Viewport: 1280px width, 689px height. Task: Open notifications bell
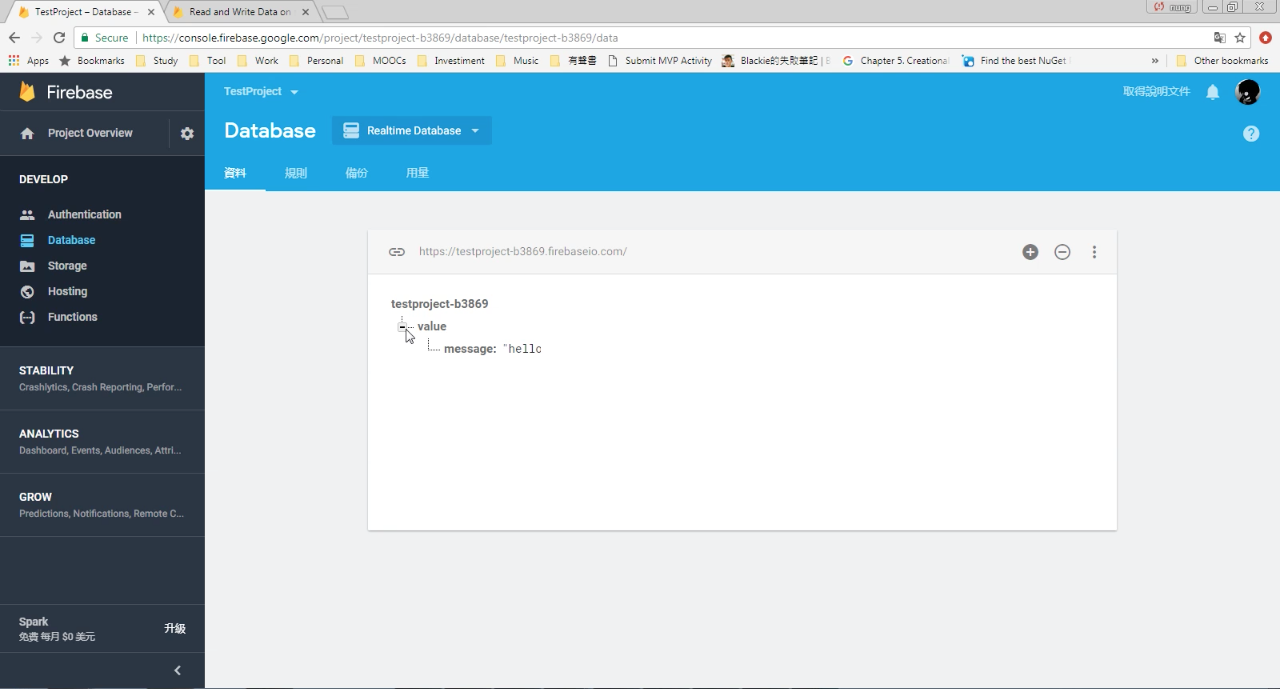pyautogui.click(x=1212, y=92)
